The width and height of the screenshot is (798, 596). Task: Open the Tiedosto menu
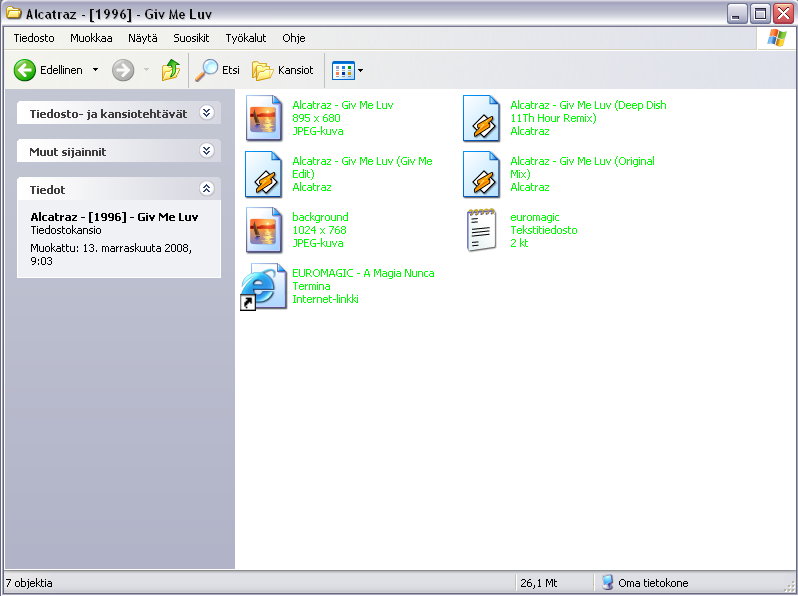[x=34, y=38]
